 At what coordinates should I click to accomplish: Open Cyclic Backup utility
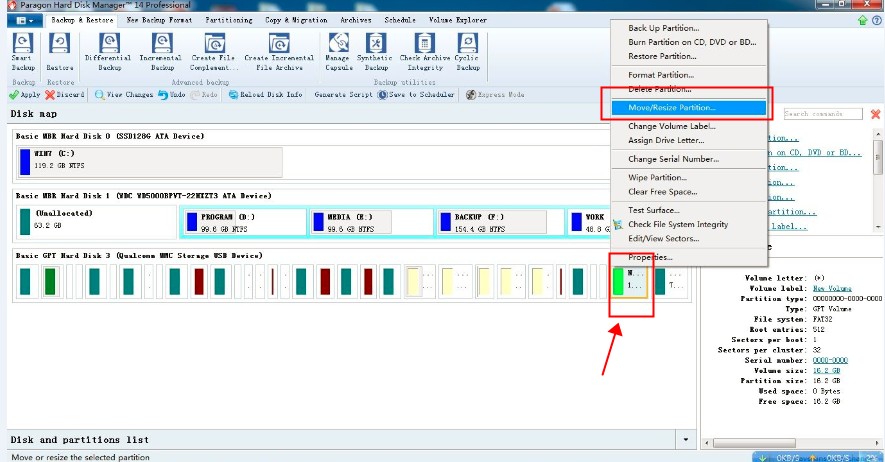pyautogui.click(x=467, y=51)
